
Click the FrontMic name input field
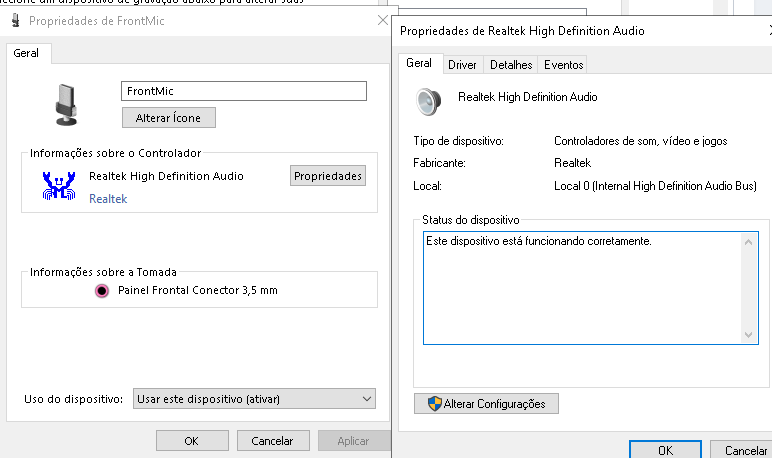point(244,91)
